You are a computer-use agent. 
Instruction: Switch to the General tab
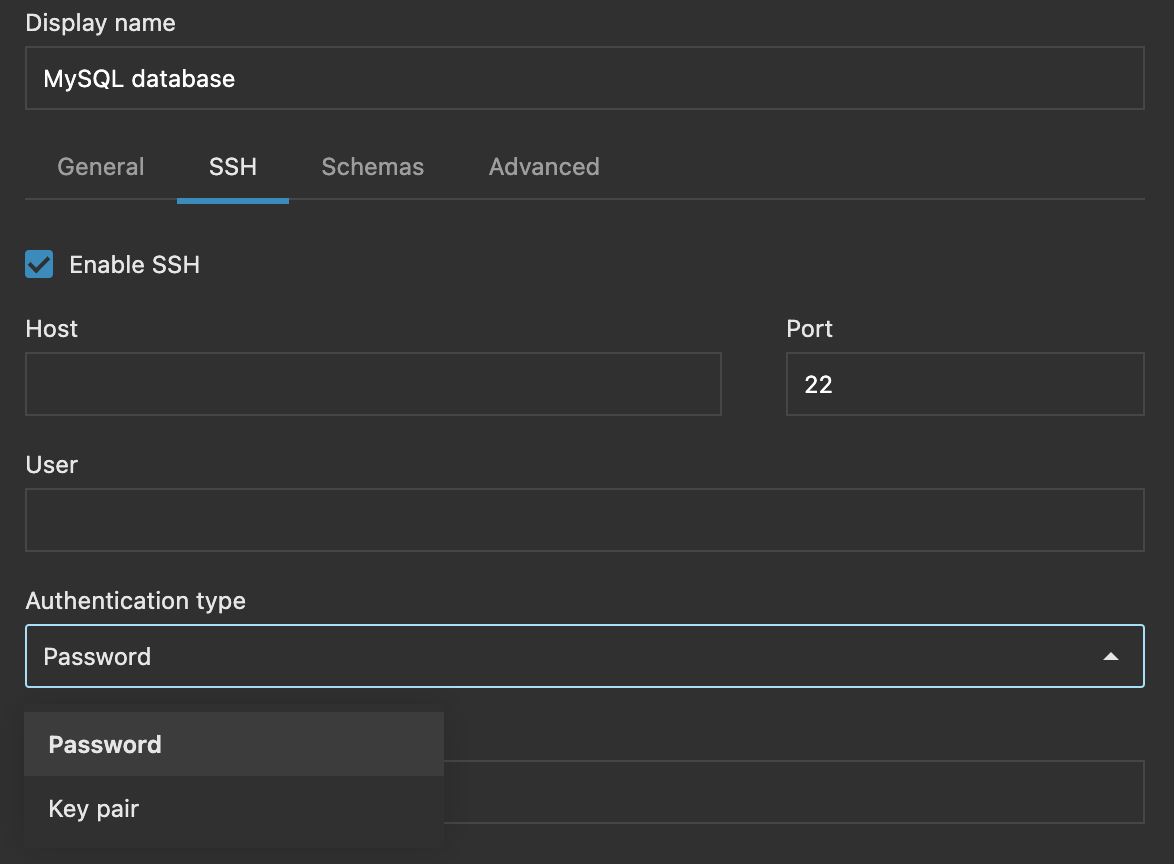pos(101,167)
